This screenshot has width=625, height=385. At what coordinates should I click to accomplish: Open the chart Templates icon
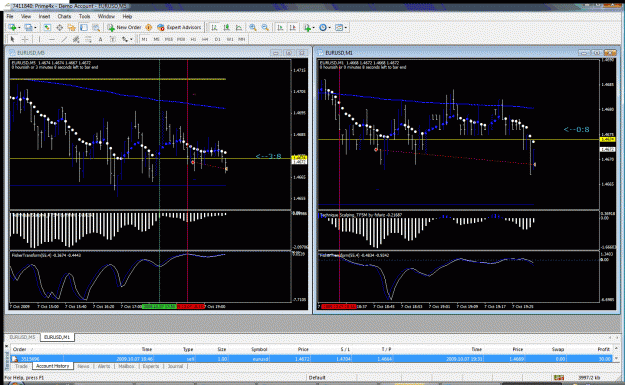pos(339,28)
